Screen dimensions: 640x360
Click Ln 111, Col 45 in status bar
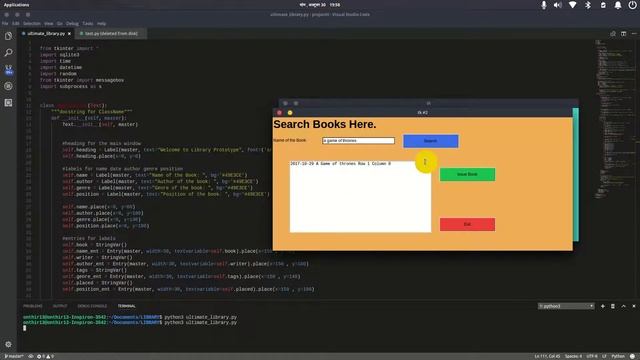pyautogui.click(x=547, y=356)
